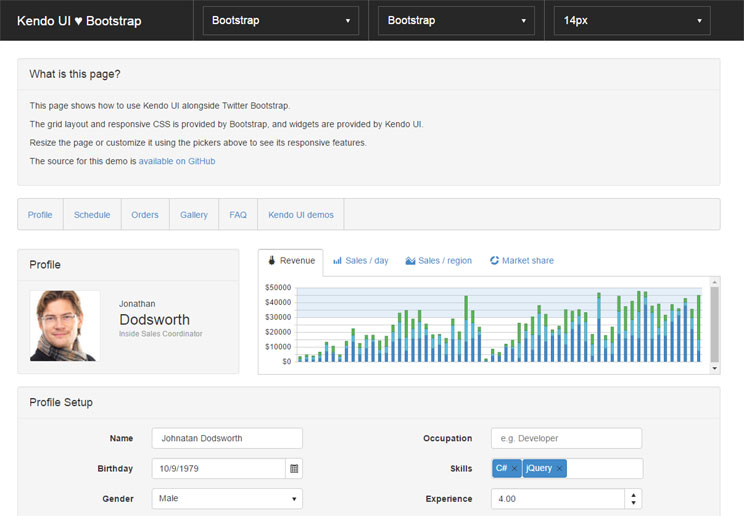Open the Gender dropdown showing Male

click(227, 498)
